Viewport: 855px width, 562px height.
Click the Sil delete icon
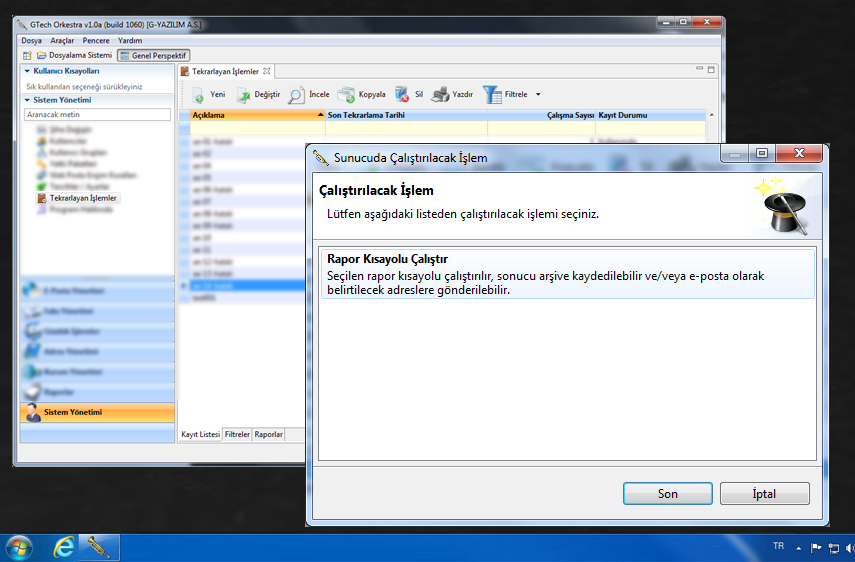click(x=401, y=95)
